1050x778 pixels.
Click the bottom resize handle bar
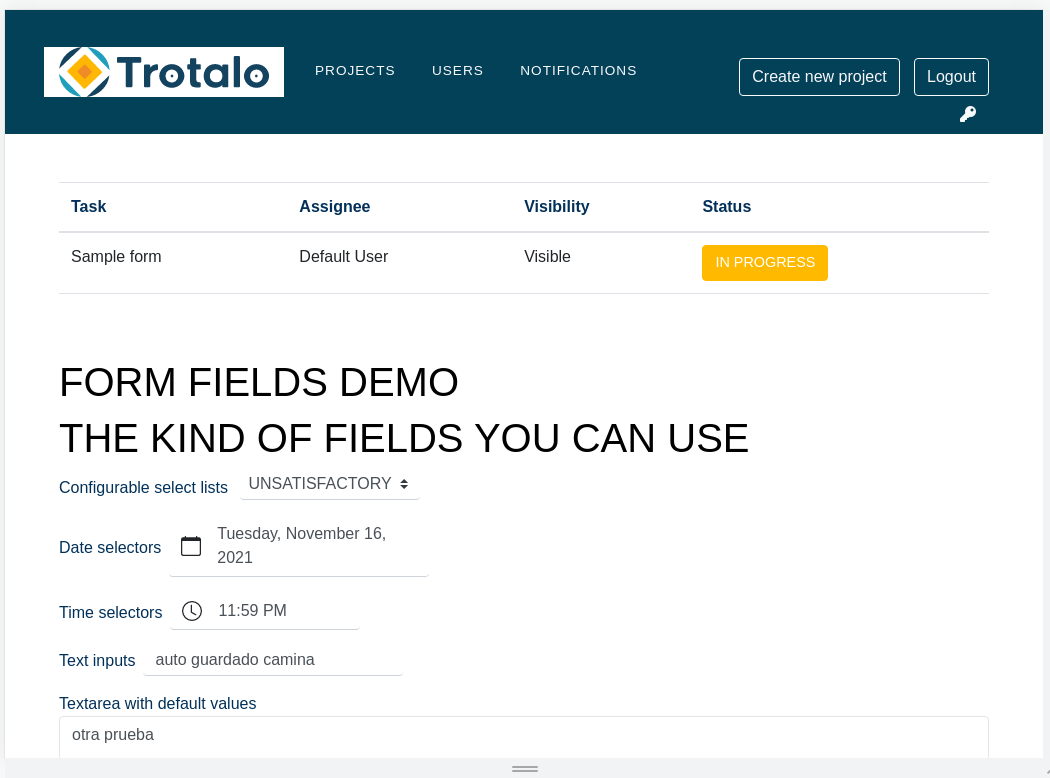(x=525, y=769)
